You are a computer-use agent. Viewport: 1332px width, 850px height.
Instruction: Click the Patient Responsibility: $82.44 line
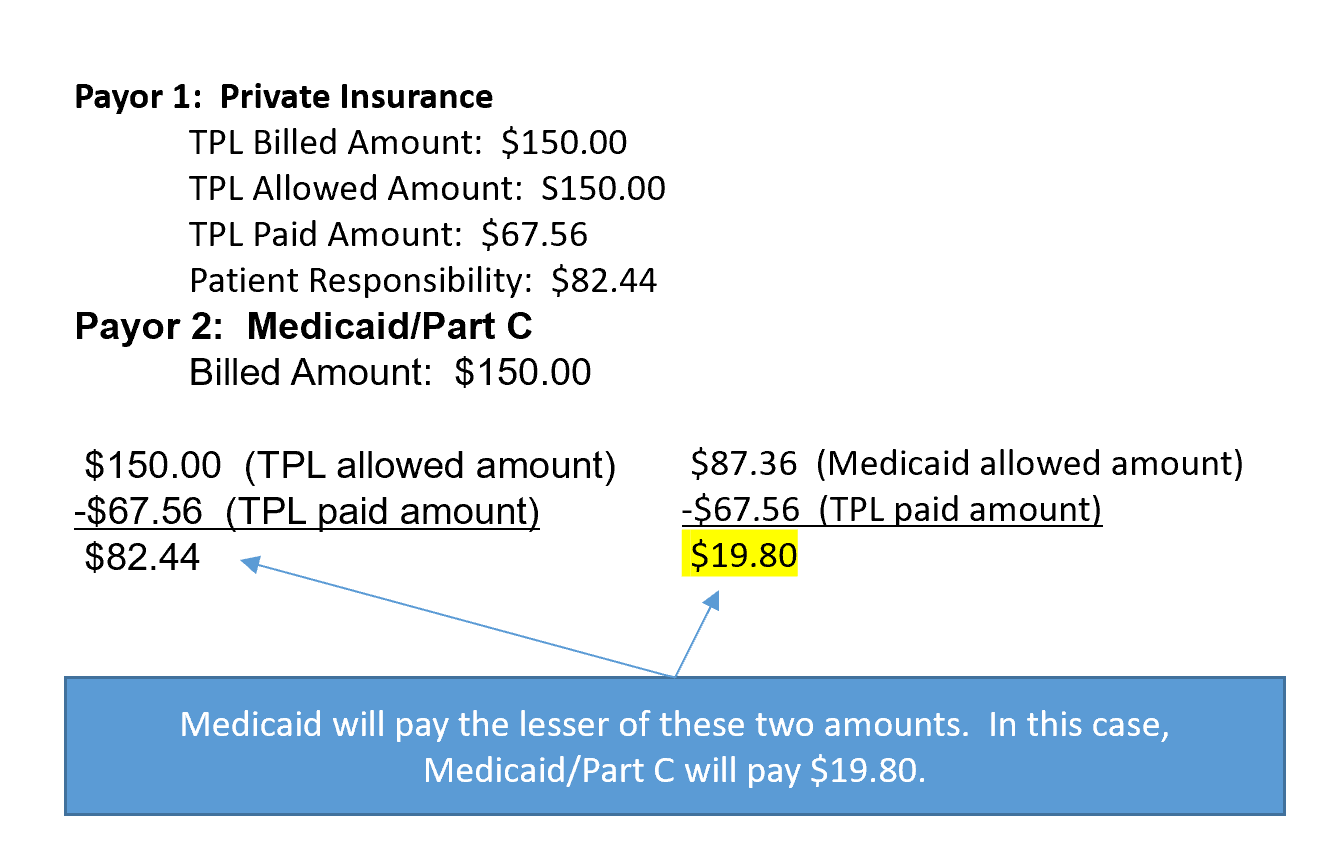[x=423, y=281]
